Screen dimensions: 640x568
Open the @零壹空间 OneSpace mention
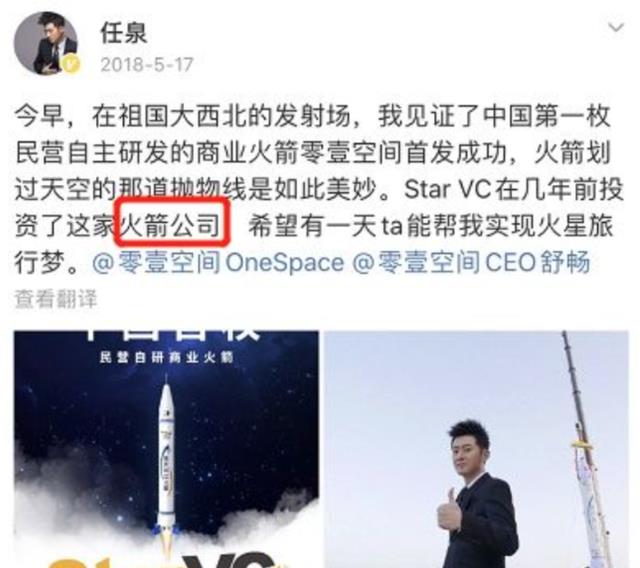click(x=218, y=262)
